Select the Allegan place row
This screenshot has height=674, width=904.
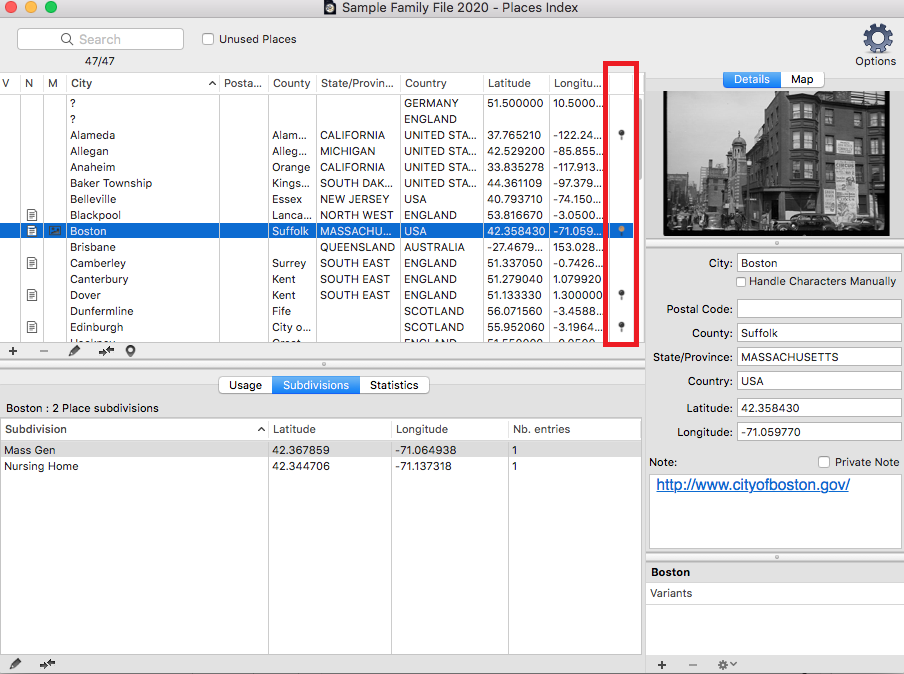pyautogui.click(x=316, y=151)
